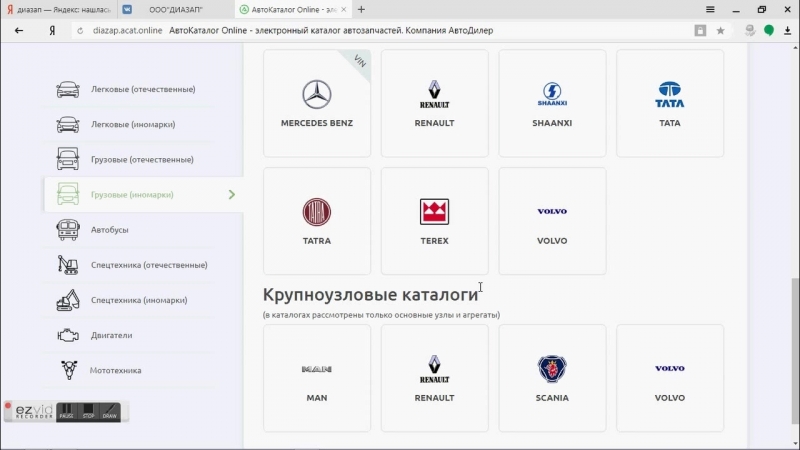This screenshot has height=450, width=800.
Task: Expand the Грузовые (иномарки) chevron
Action: (232, 194)
